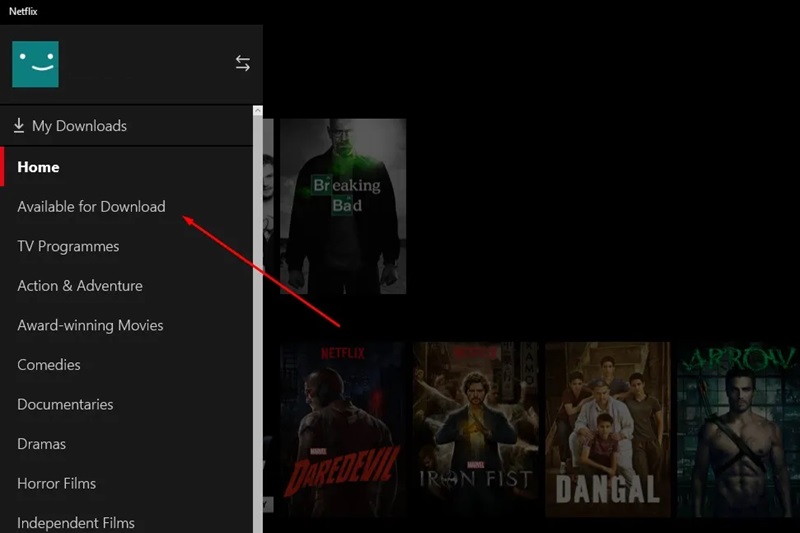Click the sidebar vertical scrollbar track
This screenshot has height=533, width=800.
(258, 324)
